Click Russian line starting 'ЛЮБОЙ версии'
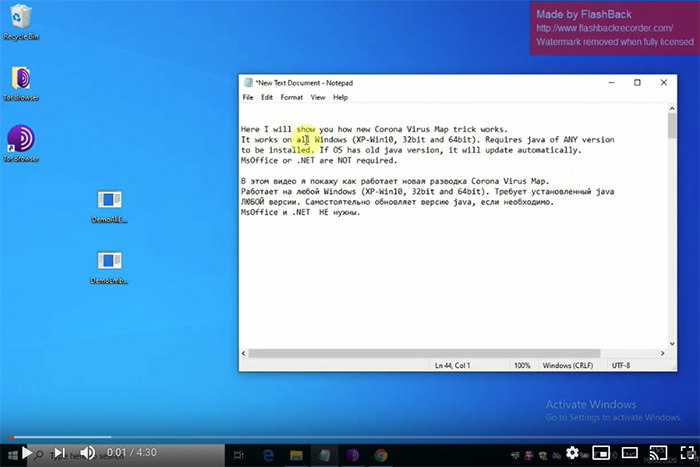This screenshot has width=700, height=467. coord(397,202)
